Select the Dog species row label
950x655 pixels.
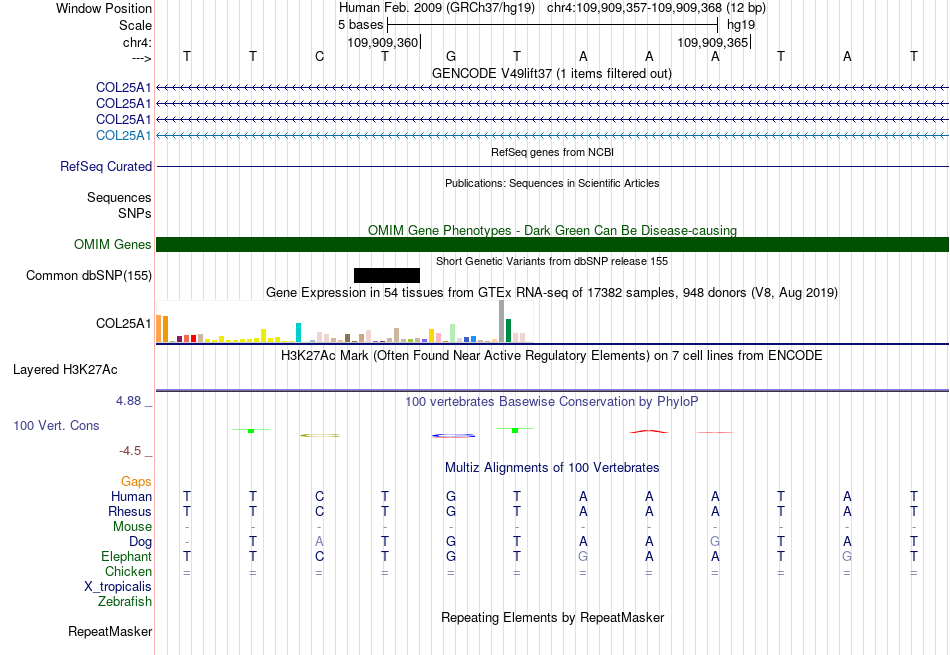141,542
